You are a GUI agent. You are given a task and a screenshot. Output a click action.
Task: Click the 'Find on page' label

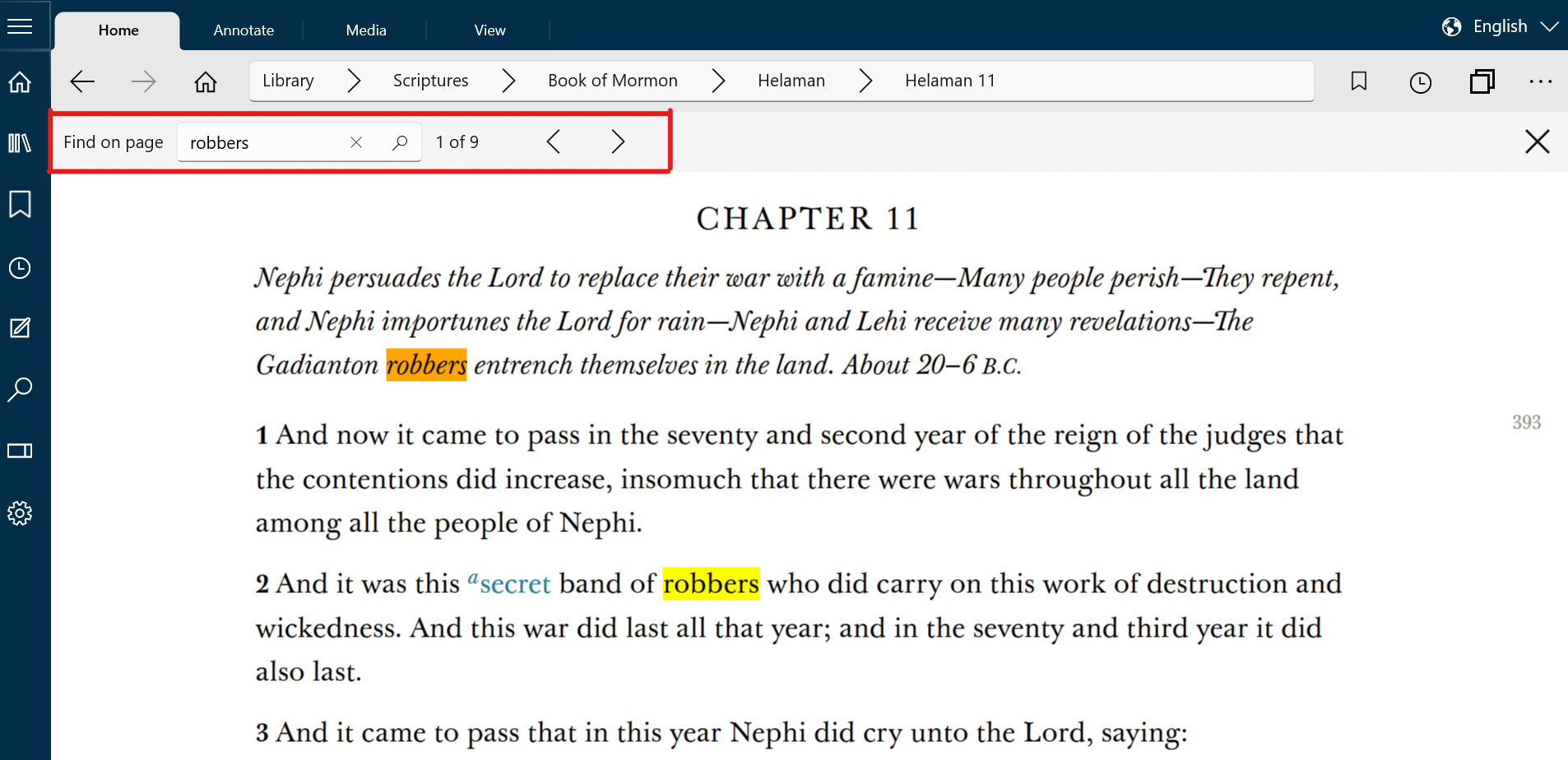point(114,142)
